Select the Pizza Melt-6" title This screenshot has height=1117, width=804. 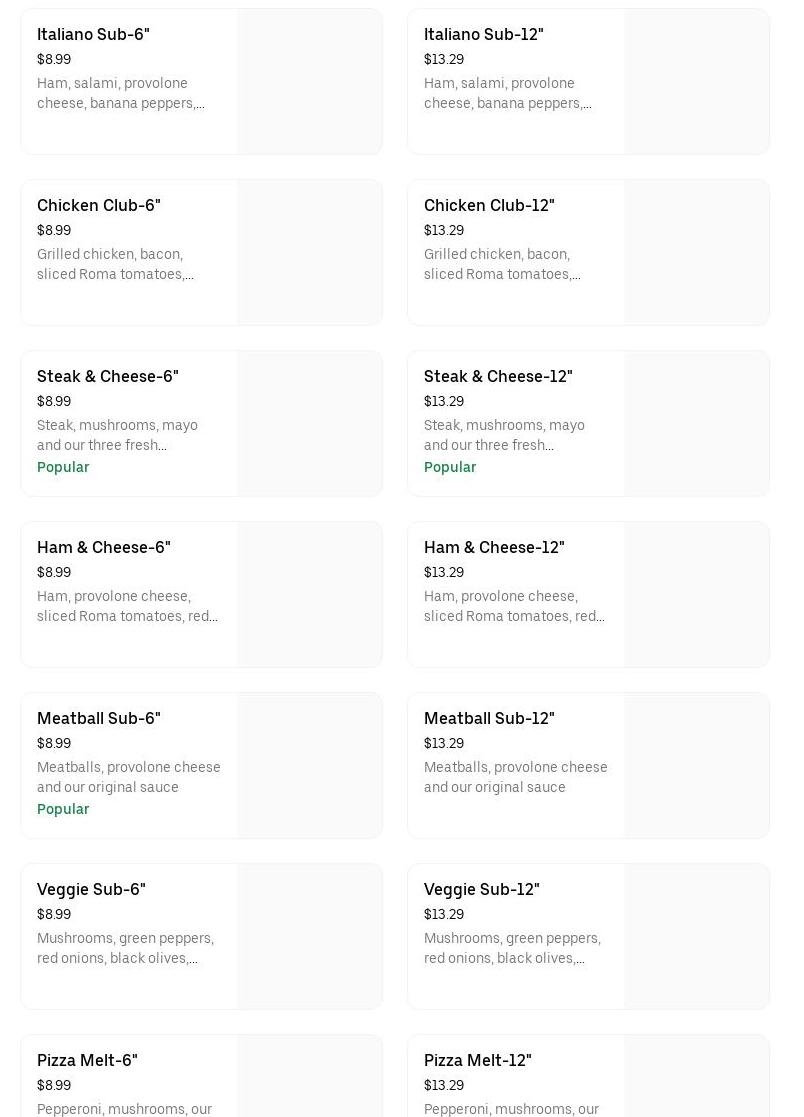point(87,1061)
